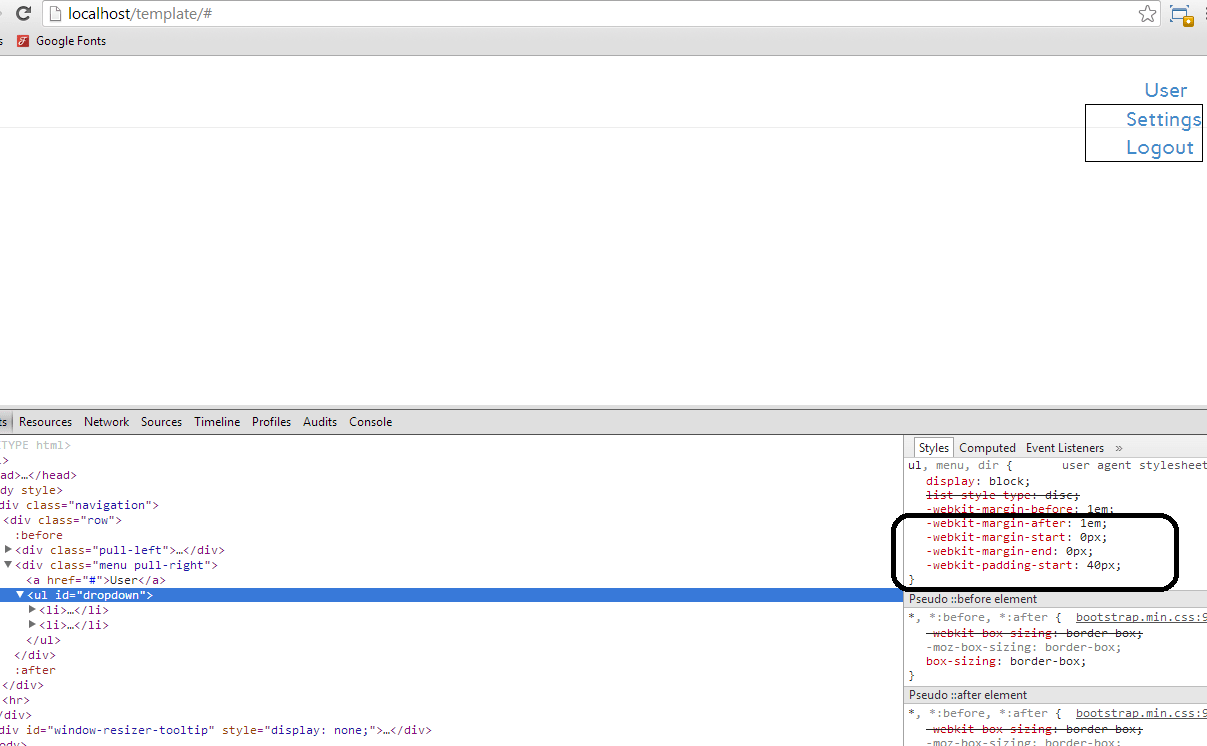The height and width of the screenshot is (746, 1207).
Task: Click the page reload icon
Action: coord(22,13)
